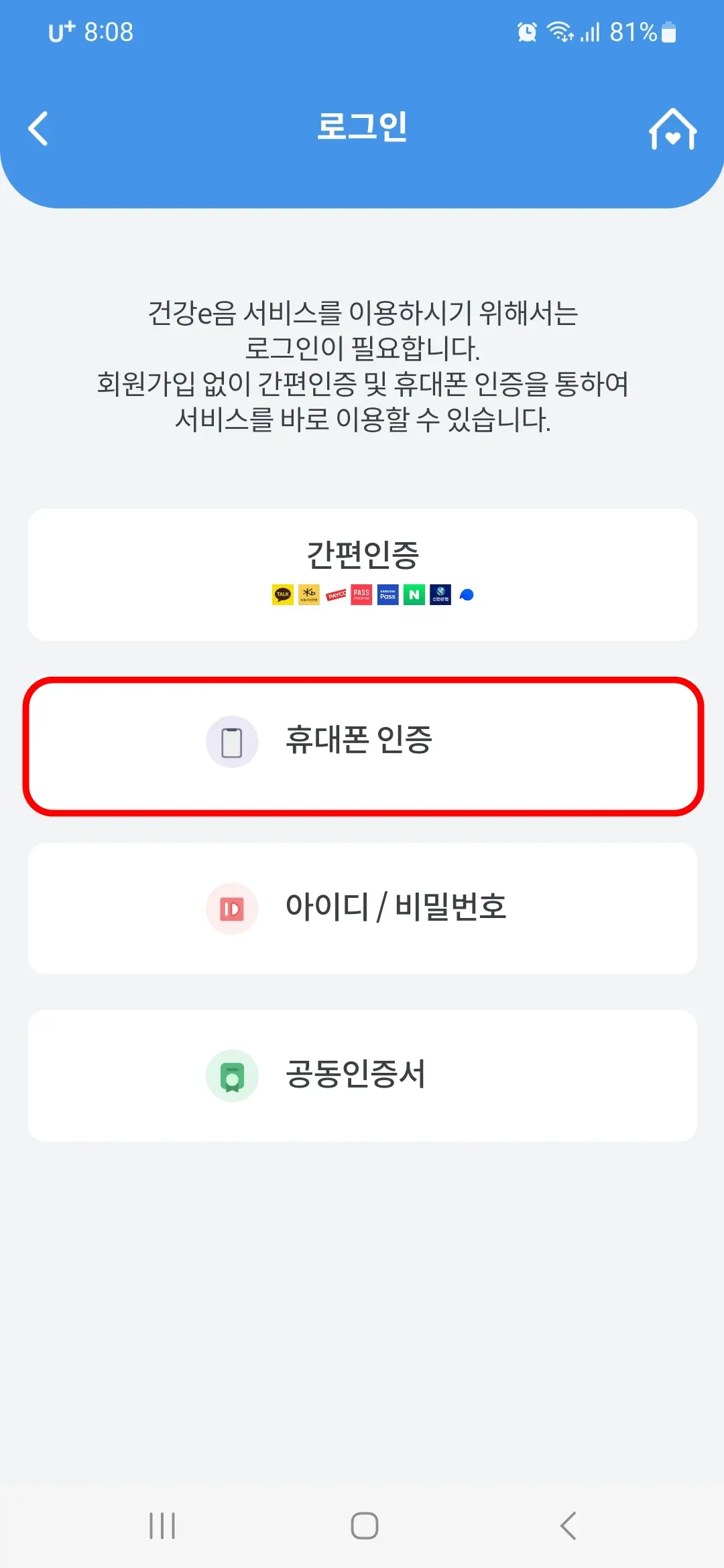Click the certificate icon in 공동인증서 row
Image resolution: width=724 pixels, height=1568 pixels.
(231, 1075)
